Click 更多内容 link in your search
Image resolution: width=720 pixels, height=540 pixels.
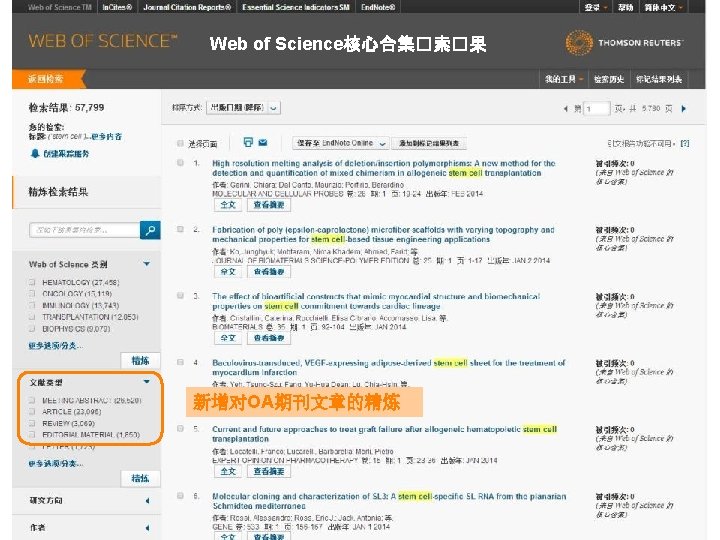click(107, 137)
